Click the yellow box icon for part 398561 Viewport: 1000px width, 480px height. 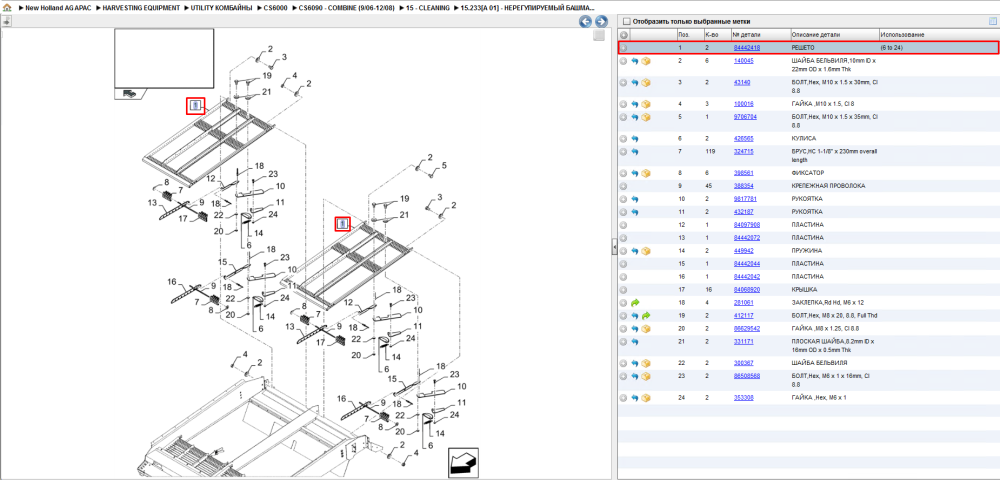click(645, 173)
